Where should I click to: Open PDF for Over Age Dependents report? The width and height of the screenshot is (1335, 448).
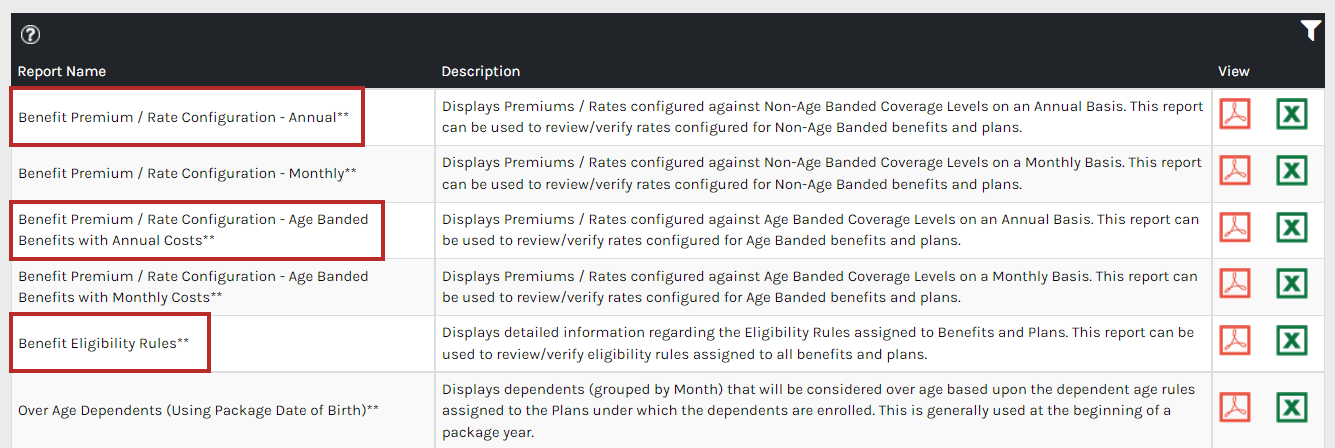[1235, 407]
